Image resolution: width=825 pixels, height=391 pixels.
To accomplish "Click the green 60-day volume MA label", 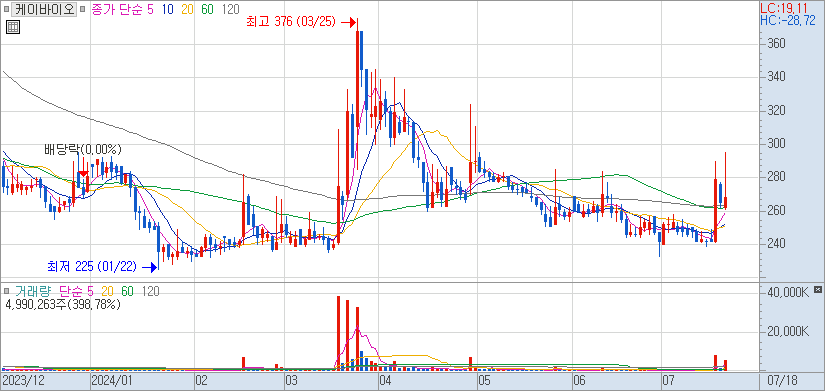I will pyautogui.click(x=127, y=291).
